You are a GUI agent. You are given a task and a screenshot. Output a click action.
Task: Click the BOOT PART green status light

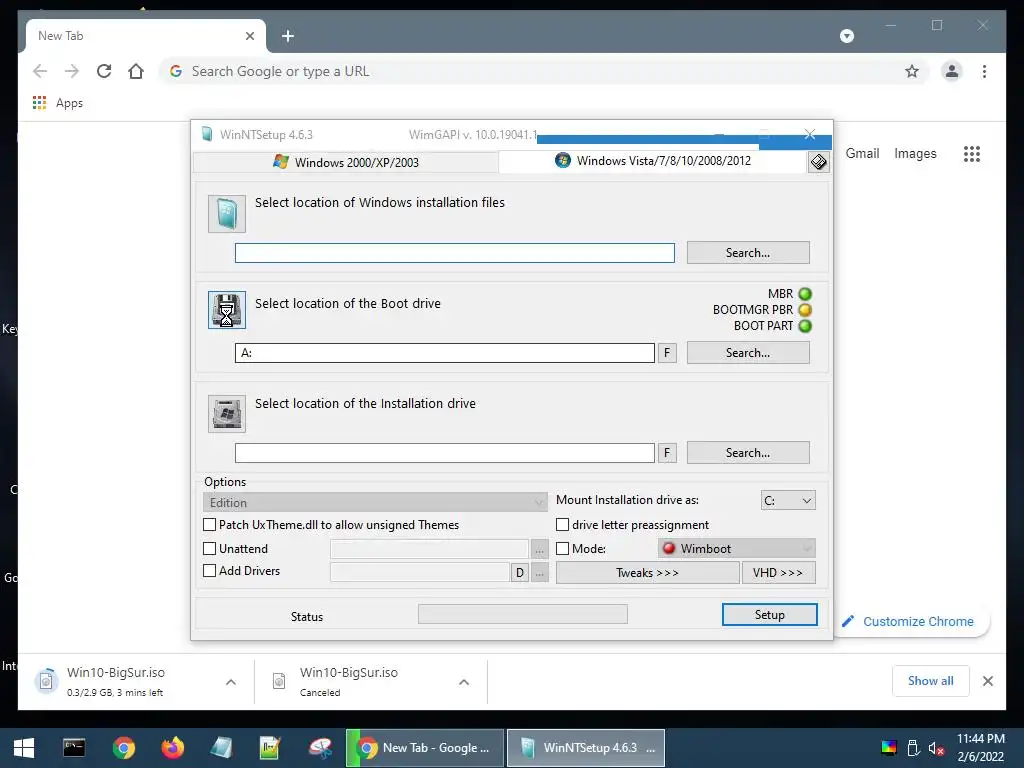[x=805, y=326]
